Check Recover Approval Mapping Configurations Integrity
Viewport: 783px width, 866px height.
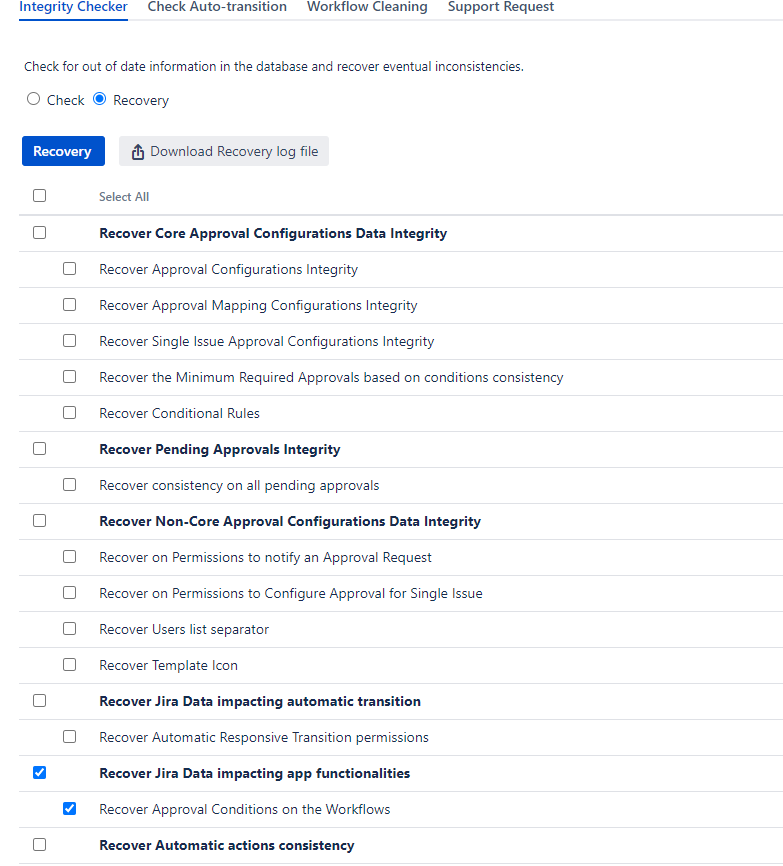coord(70,305)
